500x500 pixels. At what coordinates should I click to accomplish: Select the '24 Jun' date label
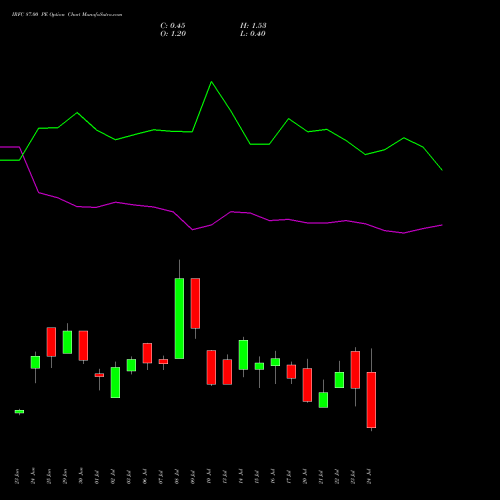[x=33, y=476]
